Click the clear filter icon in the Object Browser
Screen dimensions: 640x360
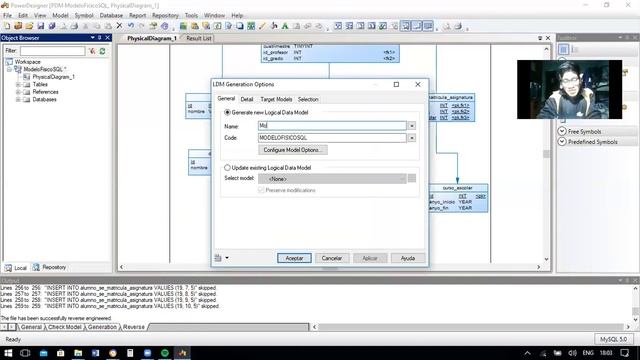coord(92,51)
